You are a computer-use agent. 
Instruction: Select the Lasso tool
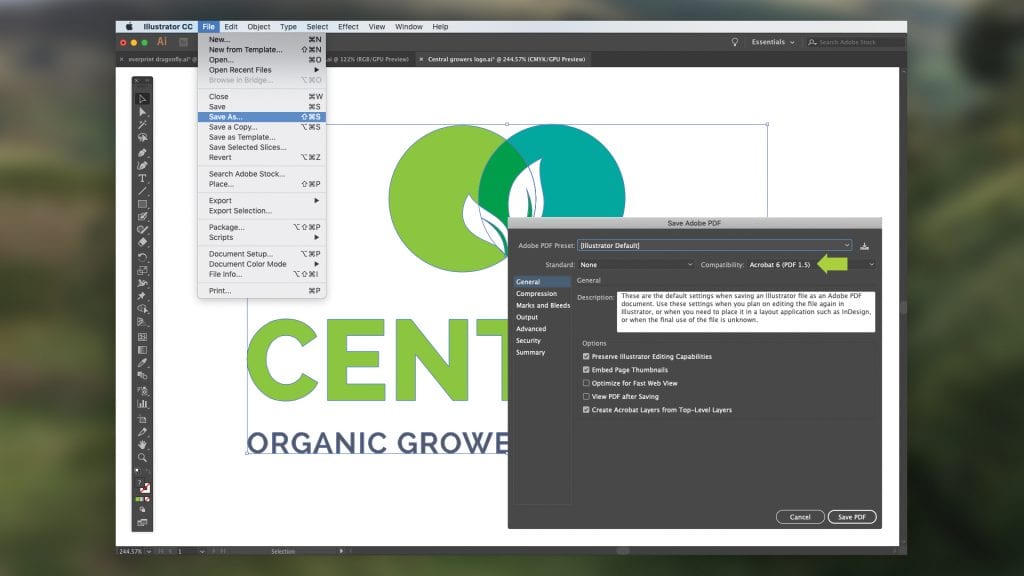[142, 138]
